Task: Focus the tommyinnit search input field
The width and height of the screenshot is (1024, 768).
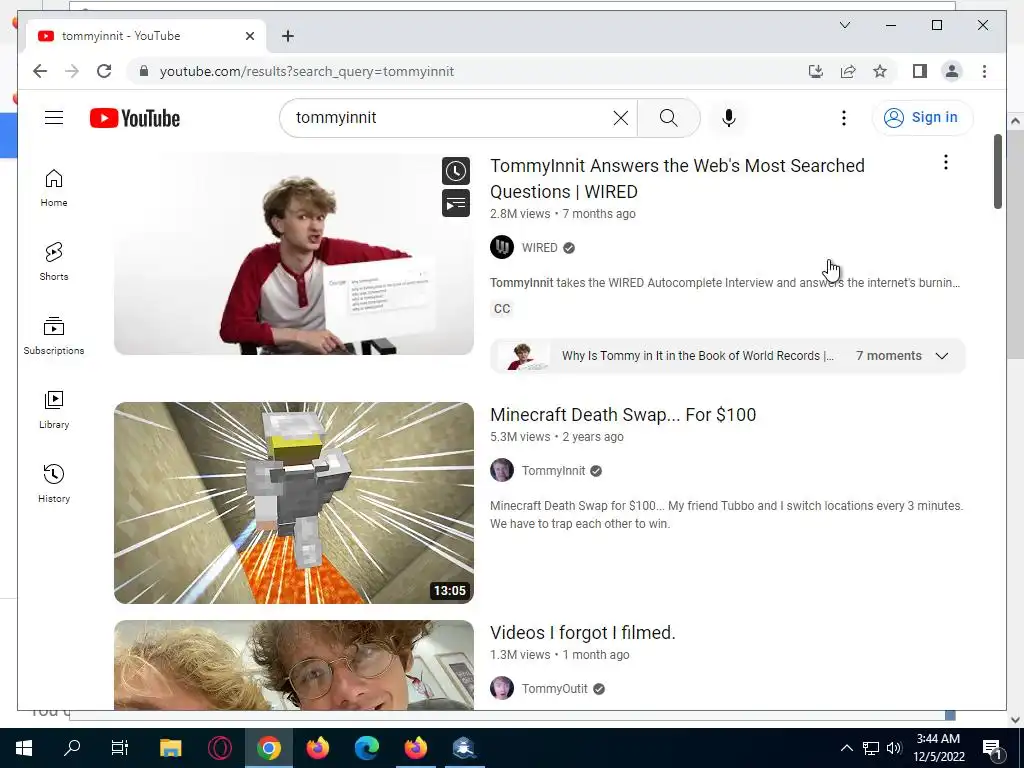Action: pos(451,118)
